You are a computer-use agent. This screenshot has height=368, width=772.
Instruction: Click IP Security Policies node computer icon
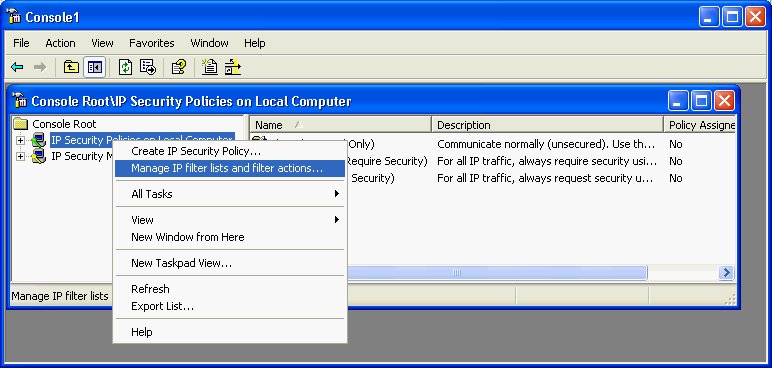(x=38, y=140)
